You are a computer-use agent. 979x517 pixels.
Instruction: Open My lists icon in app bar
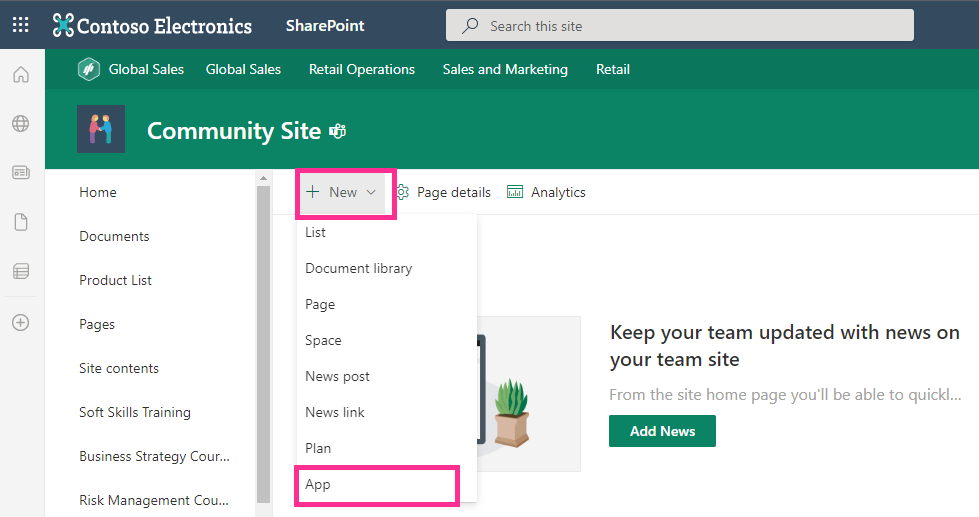pyautogui.click(x=21, y=271)
